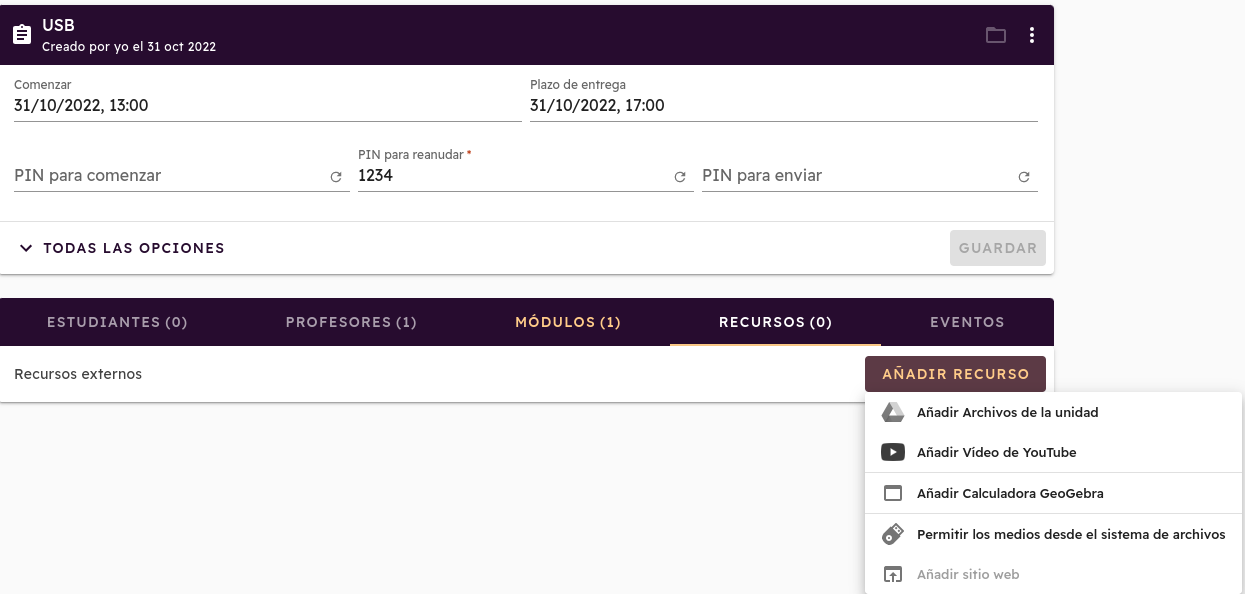Edit the Comenzar date field
Screen dimensions: 1245x594
[x=268, y=99]
